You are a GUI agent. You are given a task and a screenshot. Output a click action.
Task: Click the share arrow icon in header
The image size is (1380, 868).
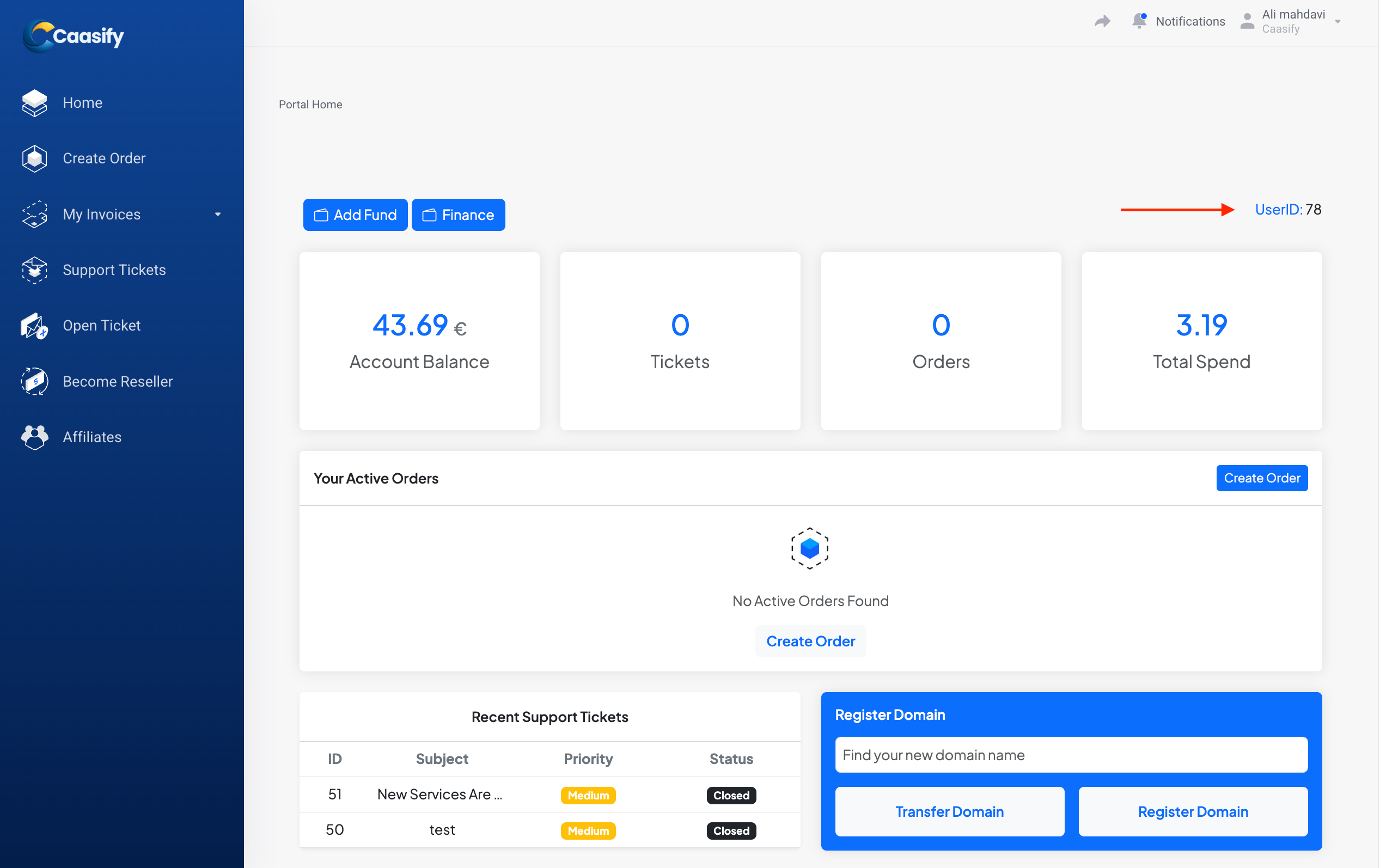[x=1102, y=22]
